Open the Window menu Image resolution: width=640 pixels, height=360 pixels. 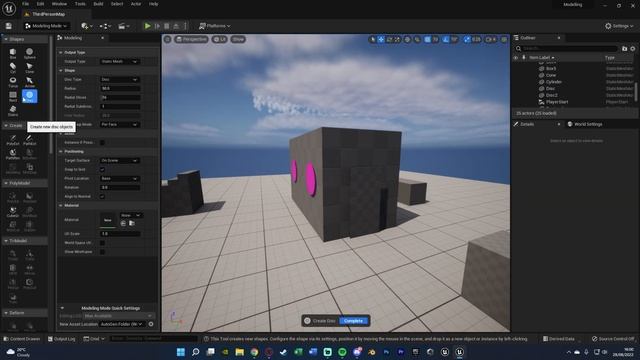(59, 4)
